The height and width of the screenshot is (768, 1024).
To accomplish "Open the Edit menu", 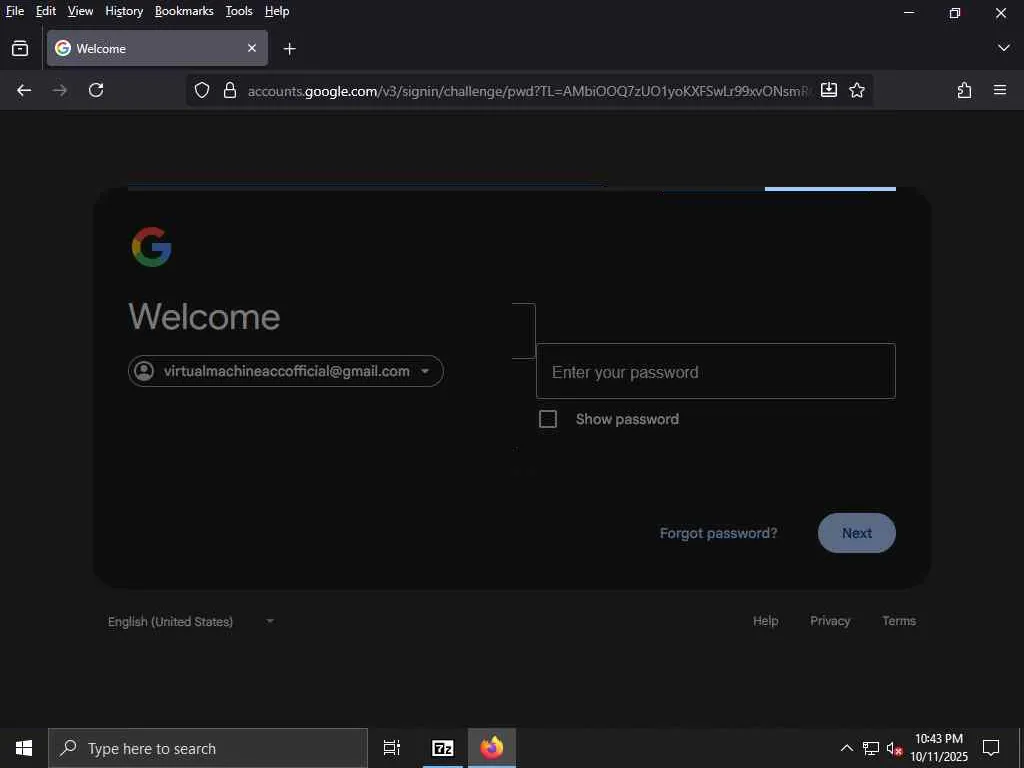I will pyautogui.click(x=46, y=11).
